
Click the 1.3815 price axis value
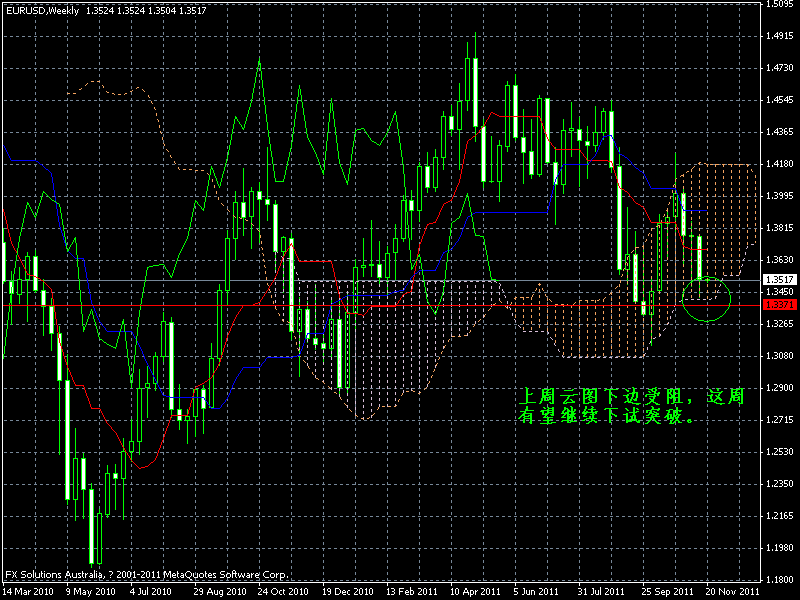click(x=780, y=228)
